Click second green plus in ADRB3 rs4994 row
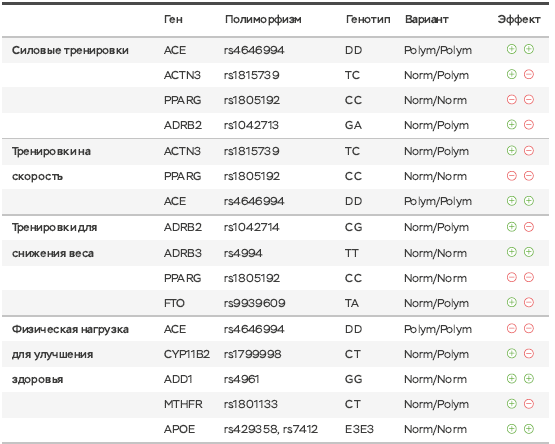The image size is (555, 444). click(529, 252)
